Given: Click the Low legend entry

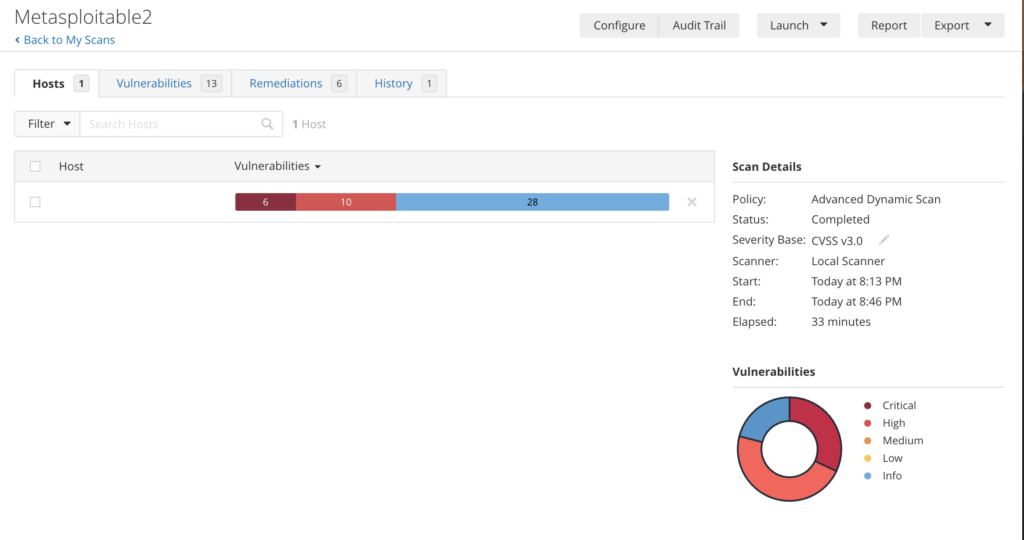Looking at the screenshot, I should coord(883,458).
